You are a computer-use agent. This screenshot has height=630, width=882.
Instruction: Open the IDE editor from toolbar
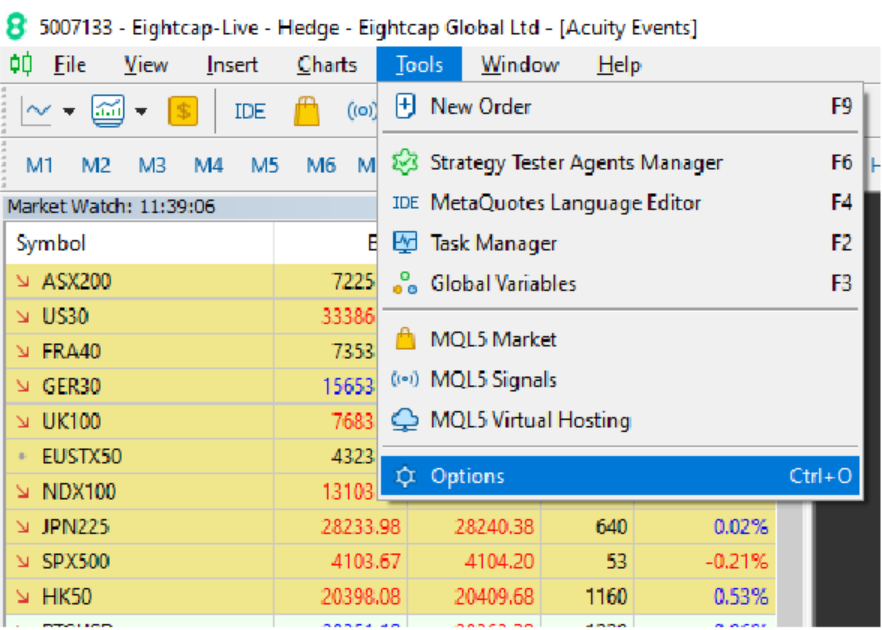tap(250, 111)
